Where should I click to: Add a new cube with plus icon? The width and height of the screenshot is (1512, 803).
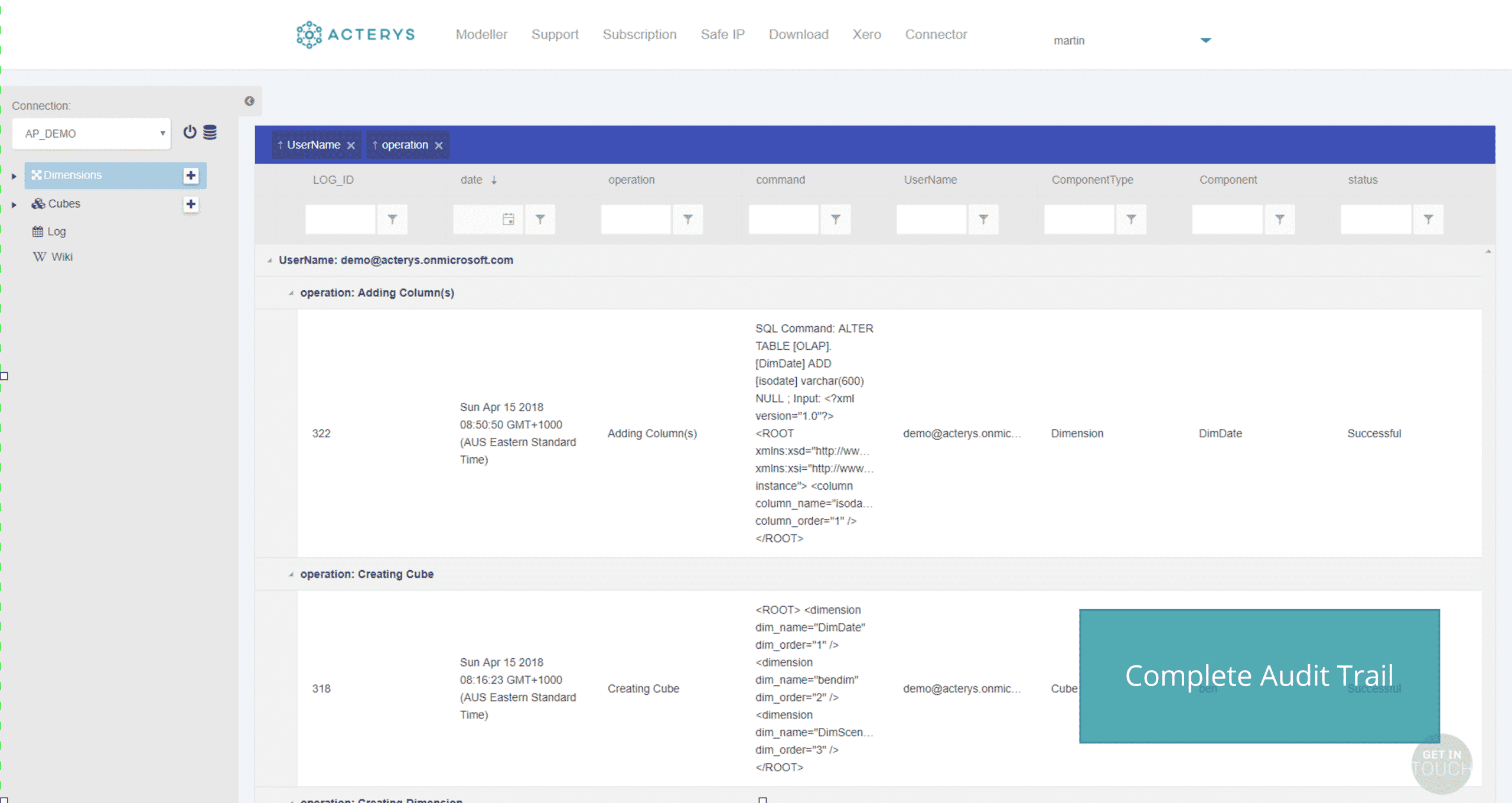191,204
